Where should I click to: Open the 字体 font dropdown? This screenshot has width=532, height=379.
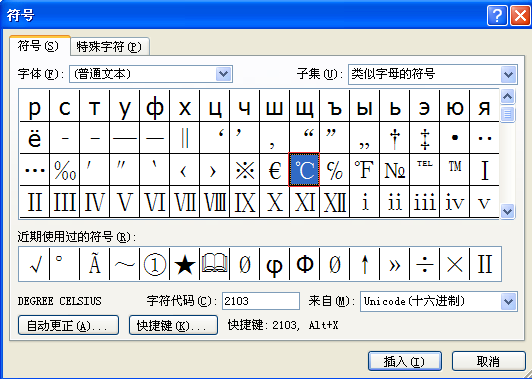[x=151, y=74]
